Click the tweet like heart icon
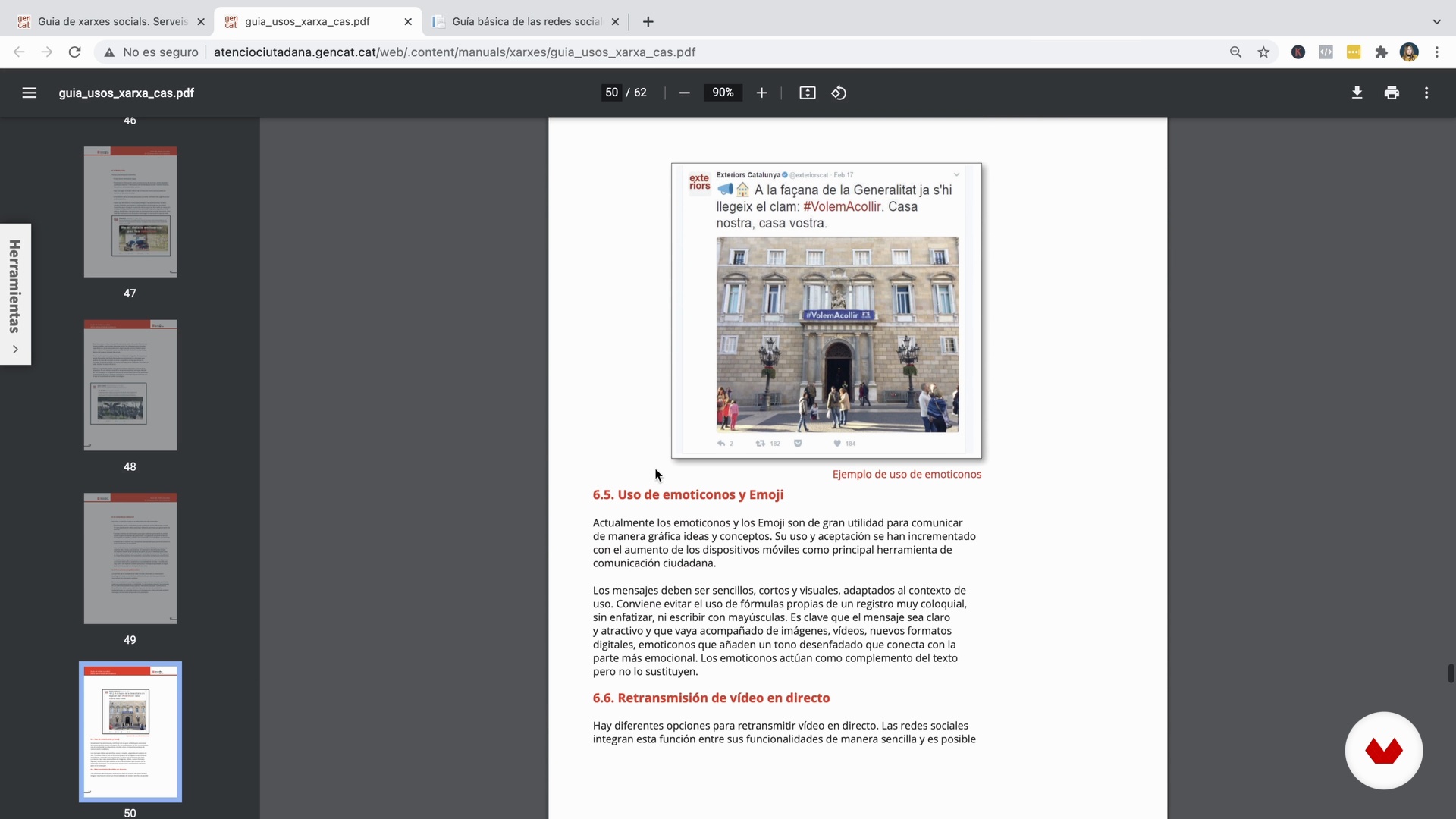The image size is (1456, 819). pyautogui.click(x=837, y=443)
